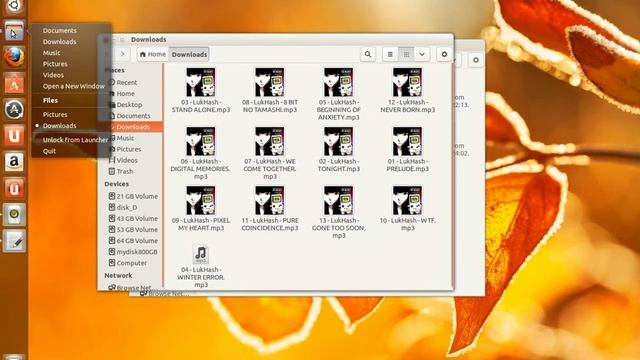
Task: Select 08 - LukHash - 8 BIT NO TAMASHI.mp3
Action: click(269, 91)
